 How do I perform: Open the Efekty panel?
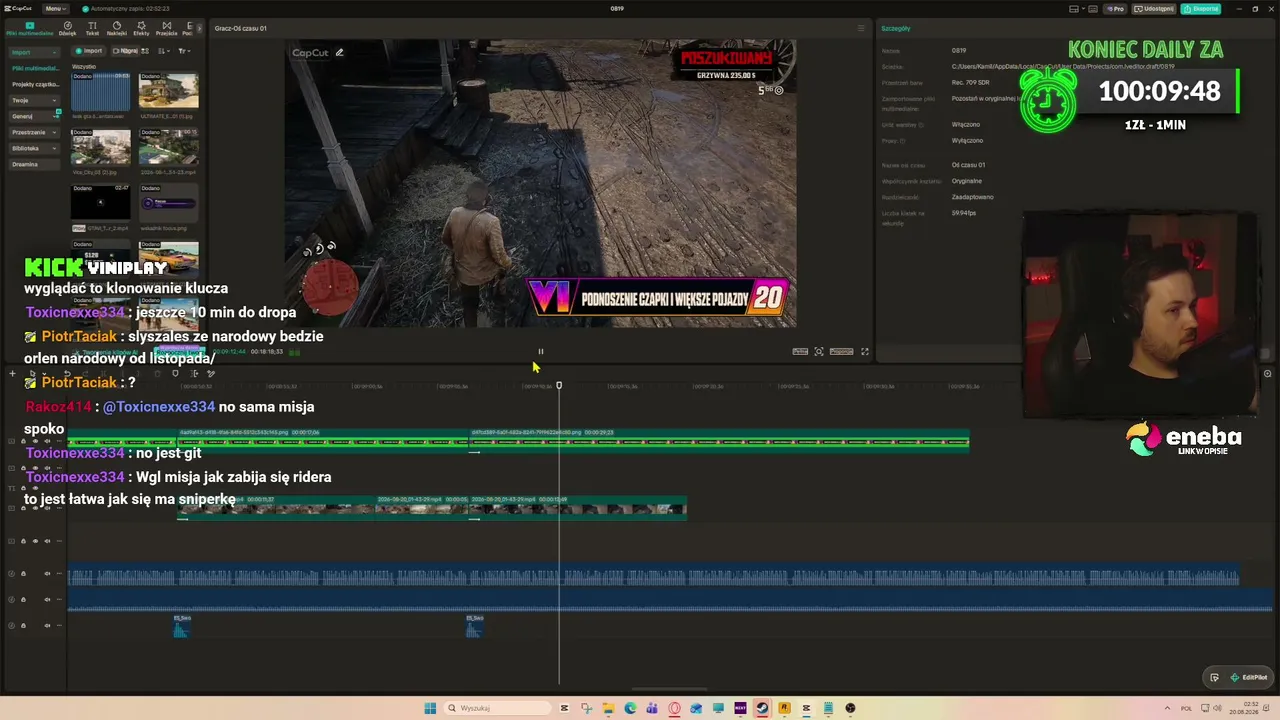141,28
